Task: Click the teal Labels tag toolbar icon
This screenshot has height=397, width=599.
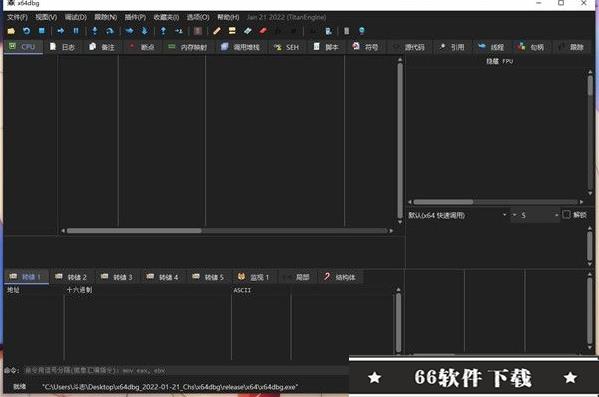Action: (x=248, y=31)
